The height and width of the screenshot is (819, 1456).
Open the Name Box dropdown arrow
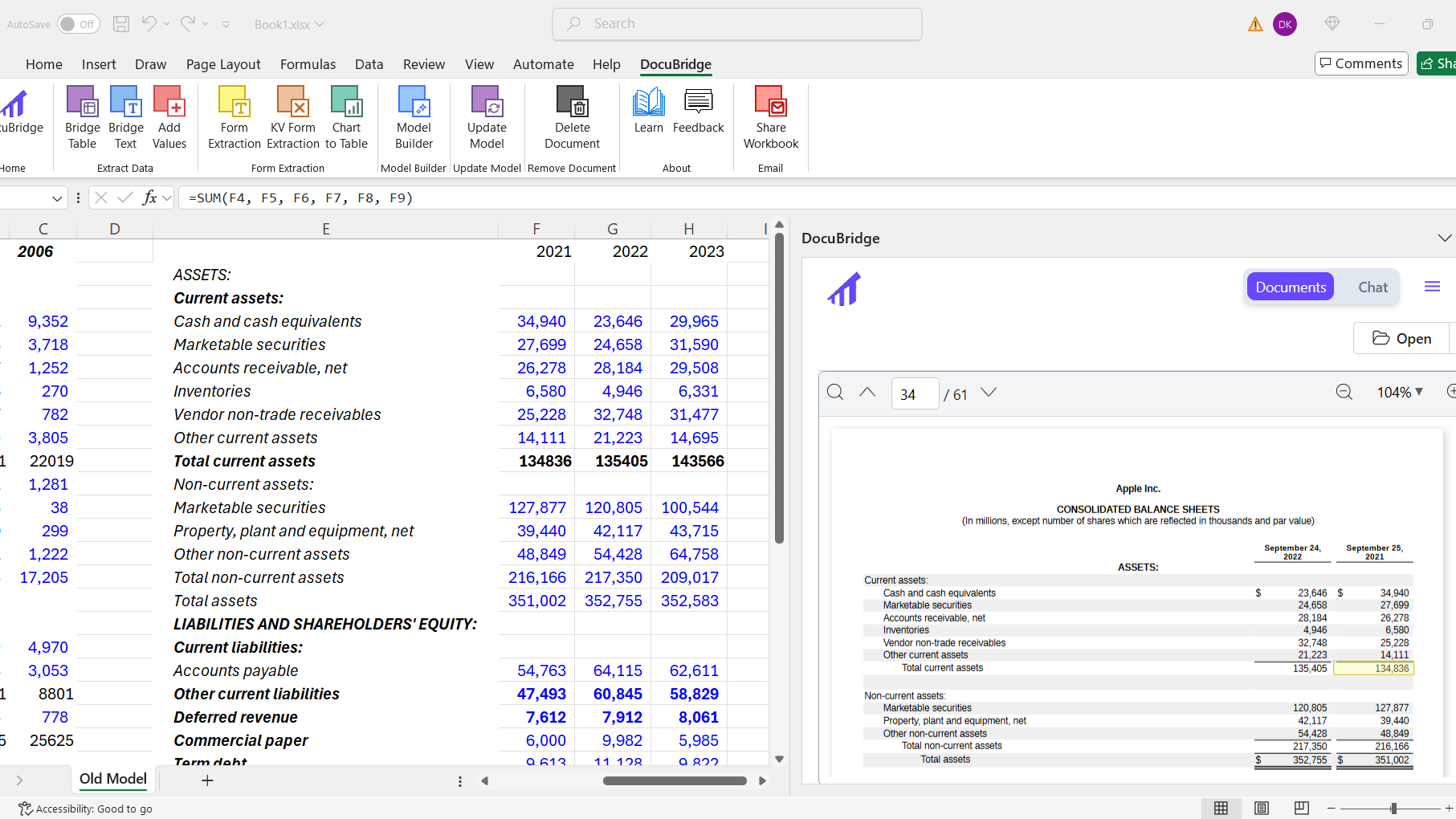(57, 198)
